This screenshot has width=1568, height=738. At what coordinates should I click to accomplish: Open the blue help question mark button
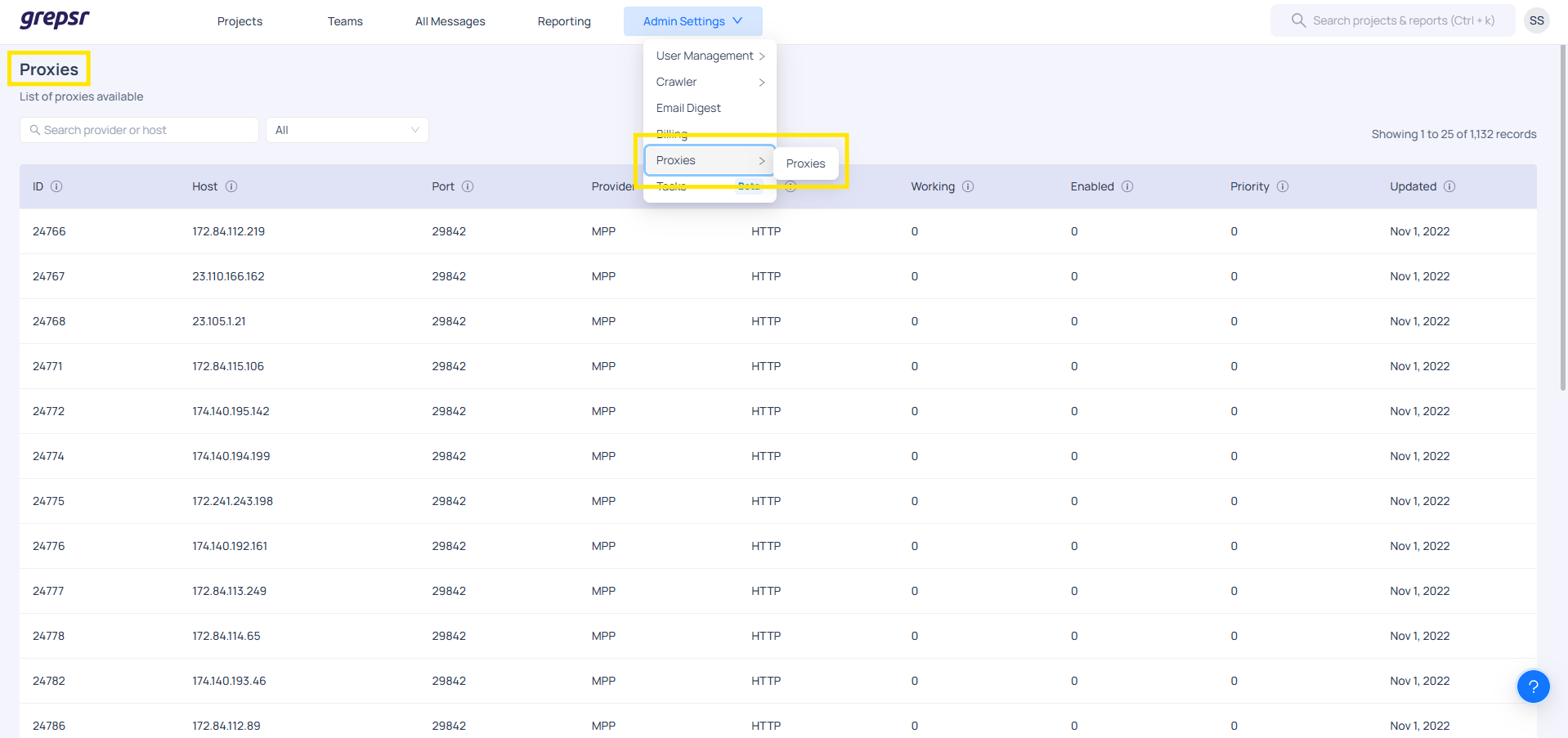[1533, 687]
